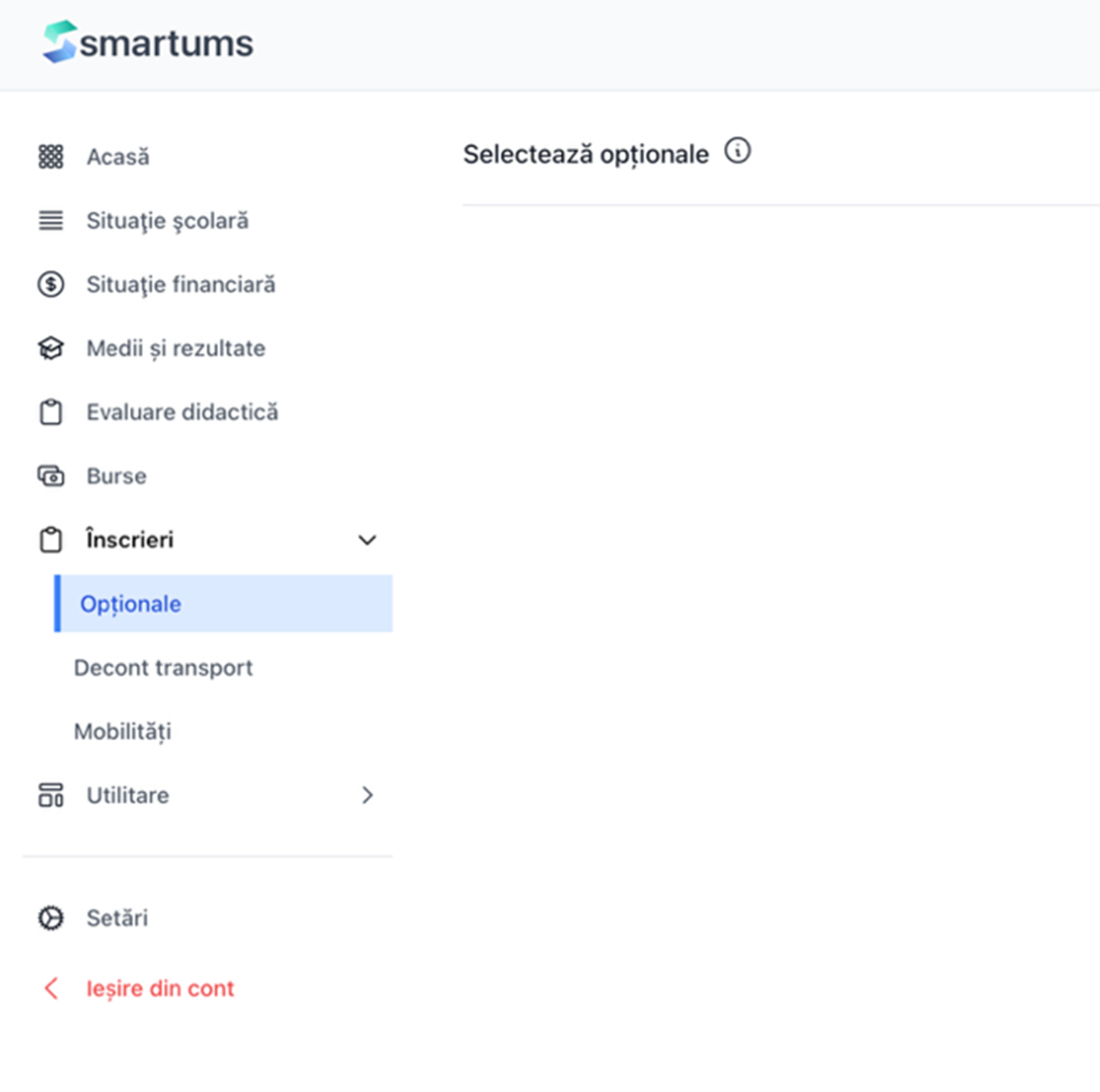Click the graduation cap icon
This screenshot has height=1092, width=1100.
pos(51,348)
